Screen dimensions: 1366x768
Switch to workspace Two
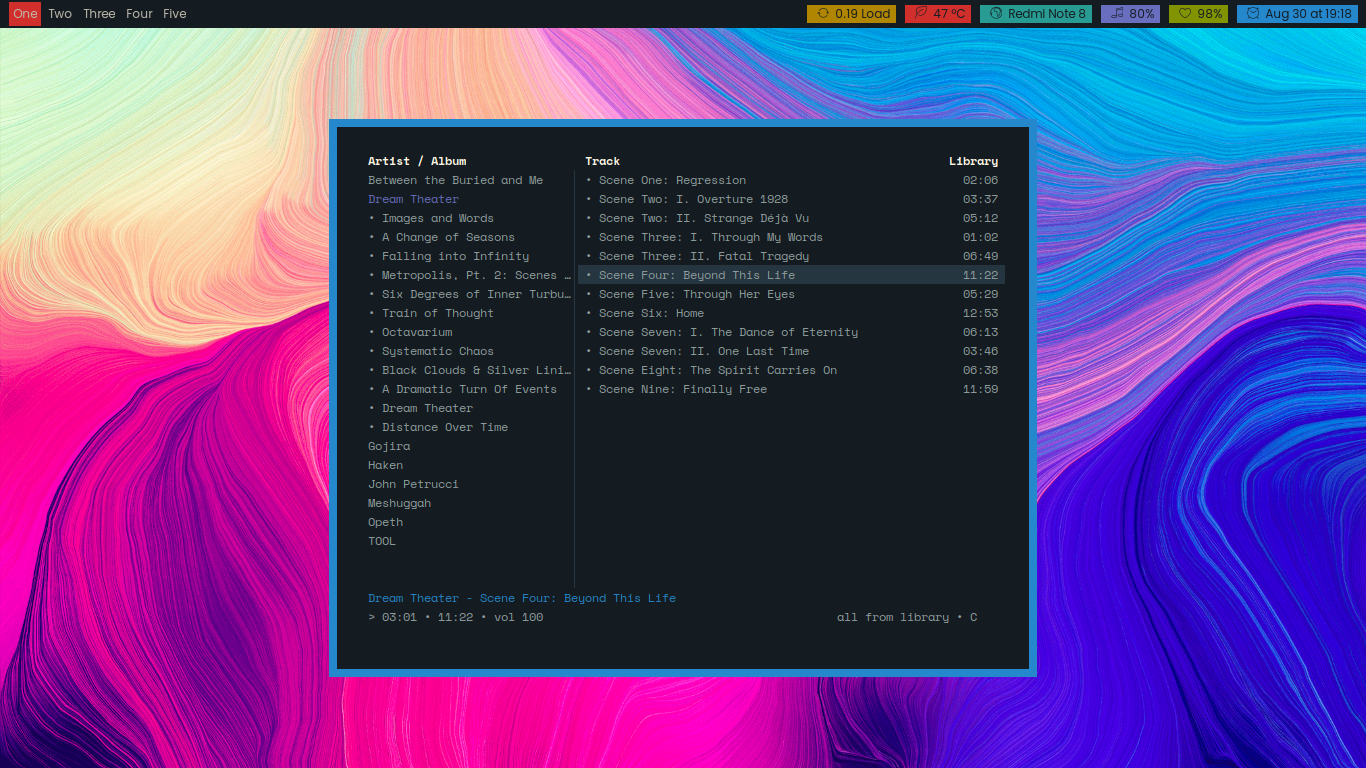click(x=60, y=14)
